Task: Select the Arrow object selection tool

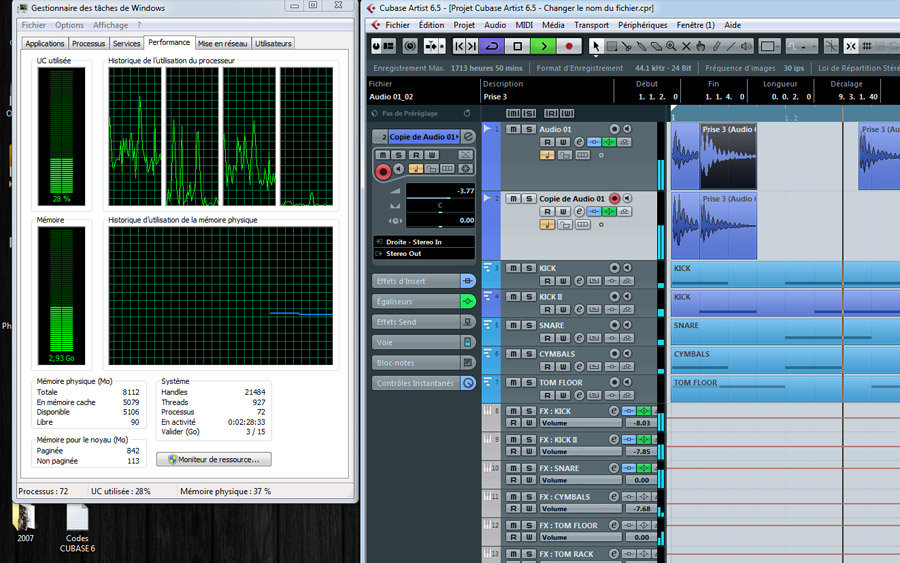Action: (597, 46)
